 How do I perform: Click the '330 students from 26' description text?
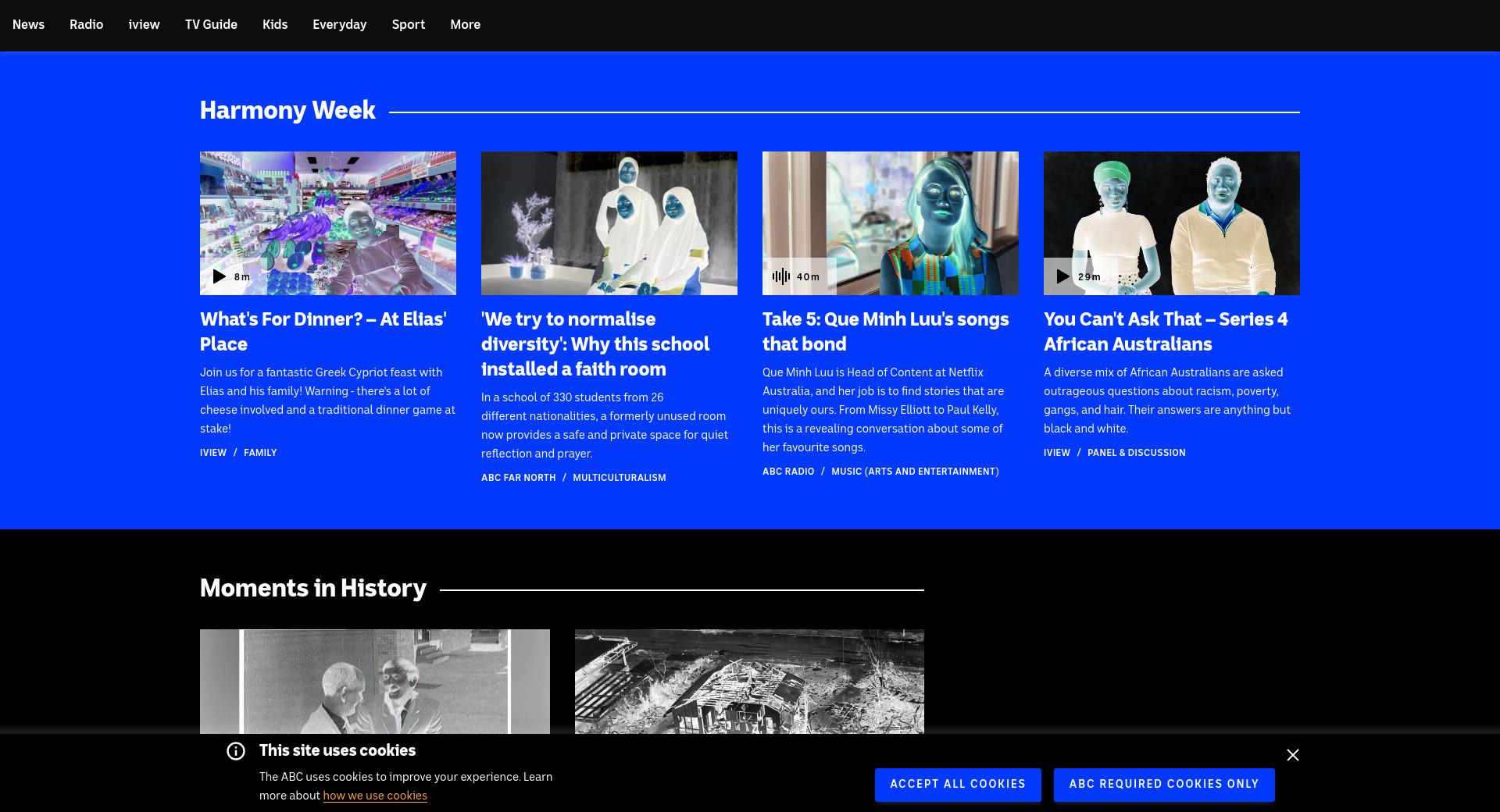[x=605, y=426]
